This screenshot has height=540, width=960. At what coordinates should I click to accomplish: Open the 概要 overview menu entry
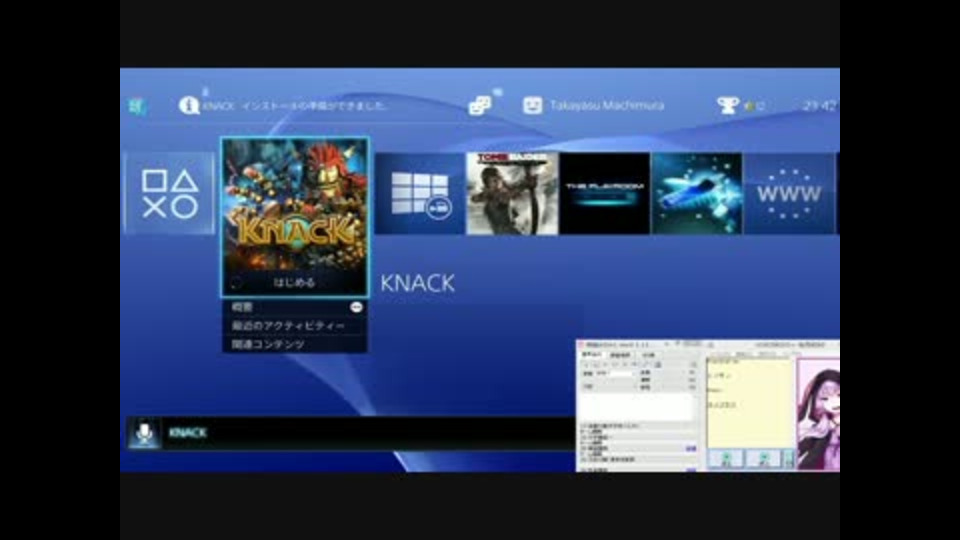[294, 307]
